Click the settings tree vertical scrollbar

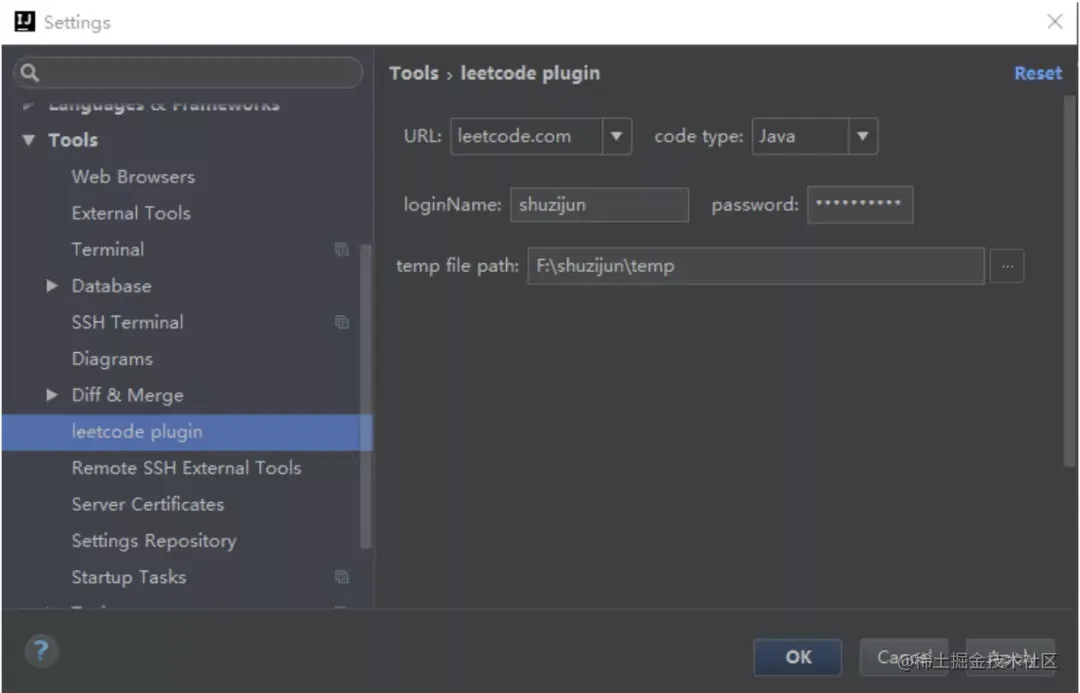(x=366, y=396)
